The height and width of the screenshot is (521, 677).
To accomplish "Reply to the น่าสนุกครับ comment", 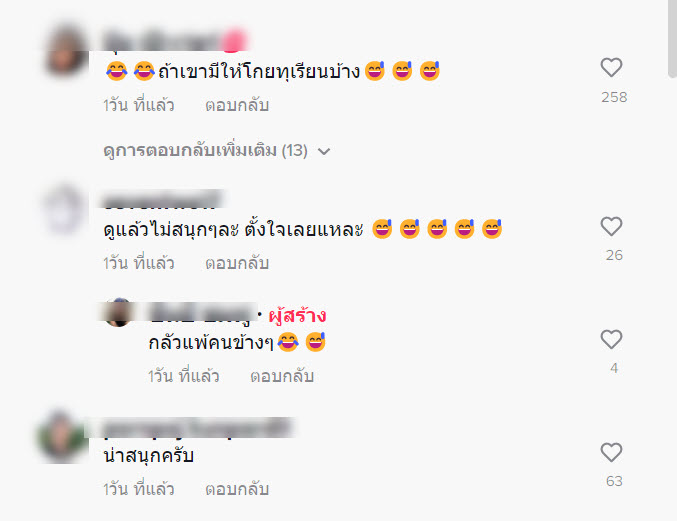I will click(x=237, y=489).
